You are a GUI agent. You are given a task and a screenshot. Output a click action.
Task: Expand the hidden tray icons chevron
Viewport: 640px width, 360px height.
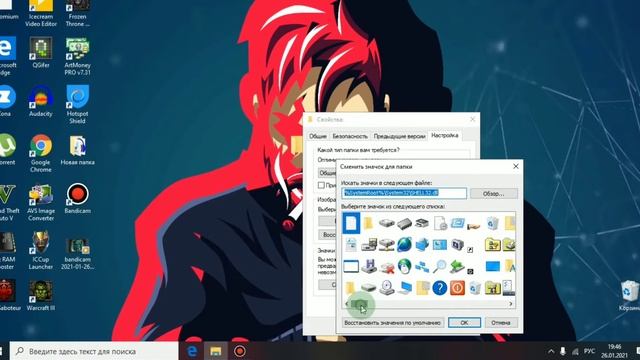[551, 351]
